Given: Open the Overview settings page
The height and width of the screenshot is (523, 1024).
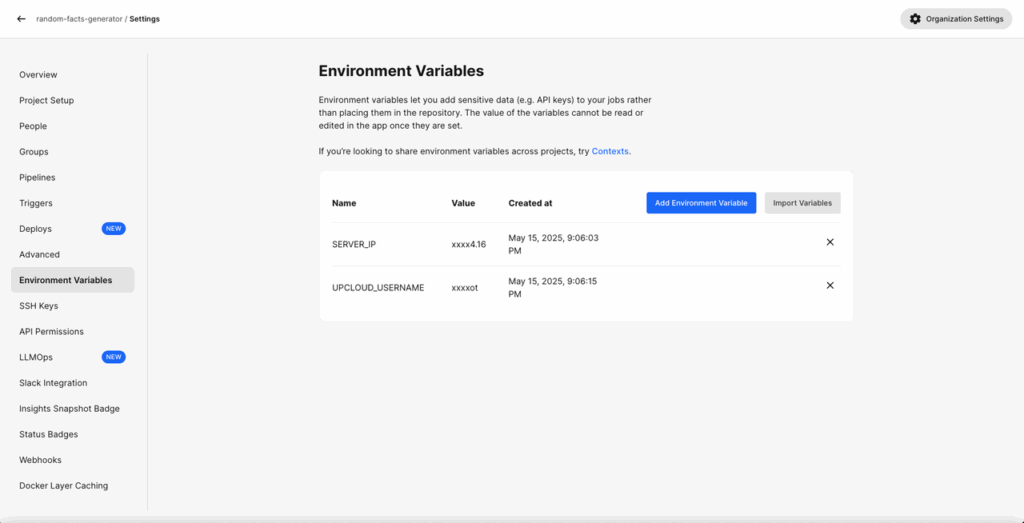Looking at the screenshot, I should (x=38, y=74).
